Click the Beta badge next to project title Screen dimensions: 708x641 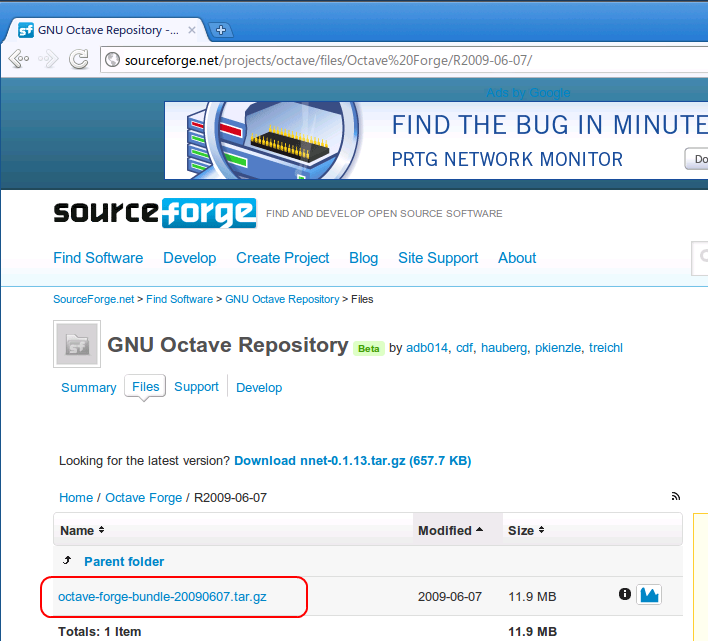pos(368,348)
